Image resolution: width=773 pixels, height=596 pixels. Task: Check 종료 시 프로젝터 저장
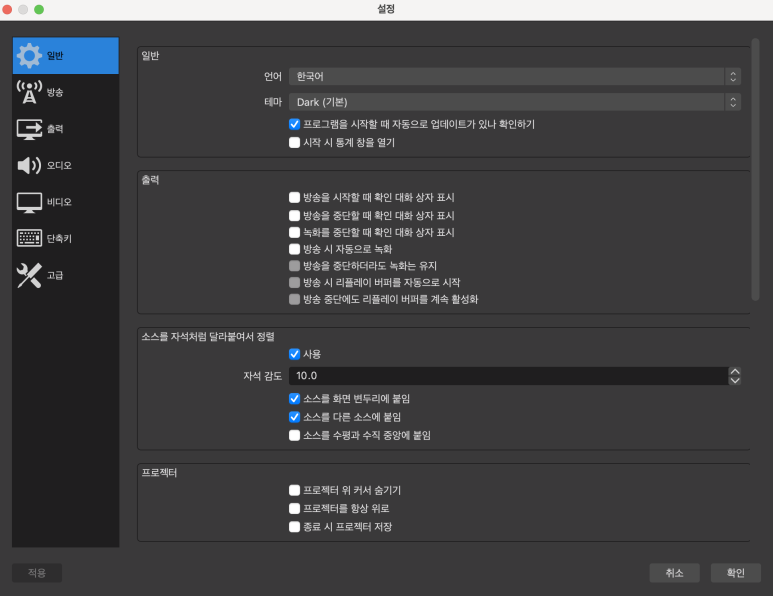294,526
